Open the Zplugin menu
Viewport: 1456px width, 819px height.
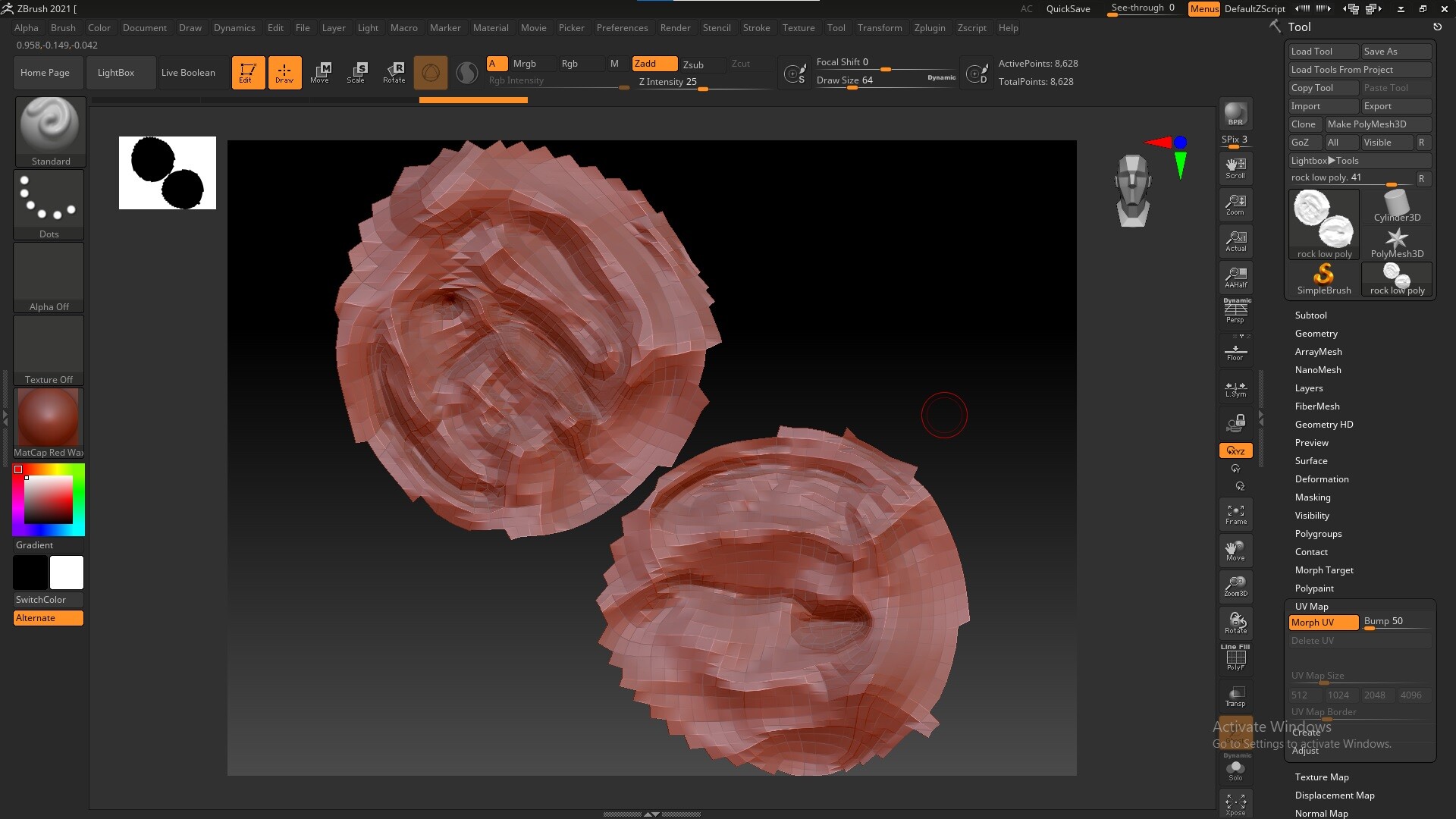click(929, 28)
